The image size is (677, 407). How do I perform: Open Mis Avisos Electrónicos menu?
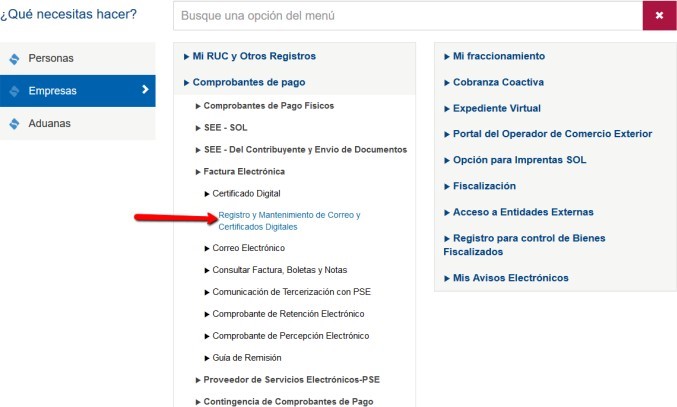(x=506, y=278)
